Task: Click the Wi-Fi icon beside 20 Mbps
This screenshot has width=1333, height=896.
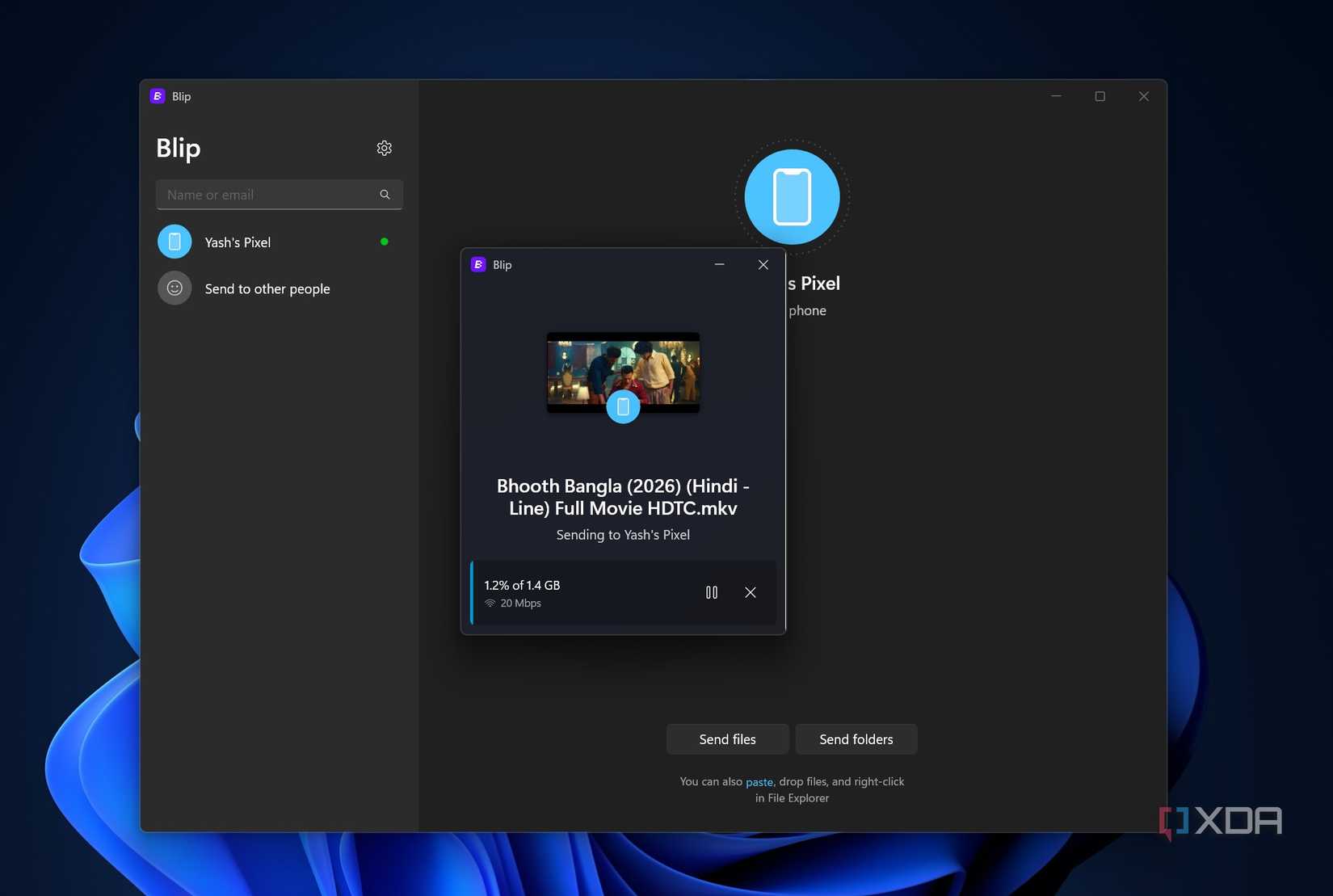Action: pyautogui.click(x=490, y=604)
